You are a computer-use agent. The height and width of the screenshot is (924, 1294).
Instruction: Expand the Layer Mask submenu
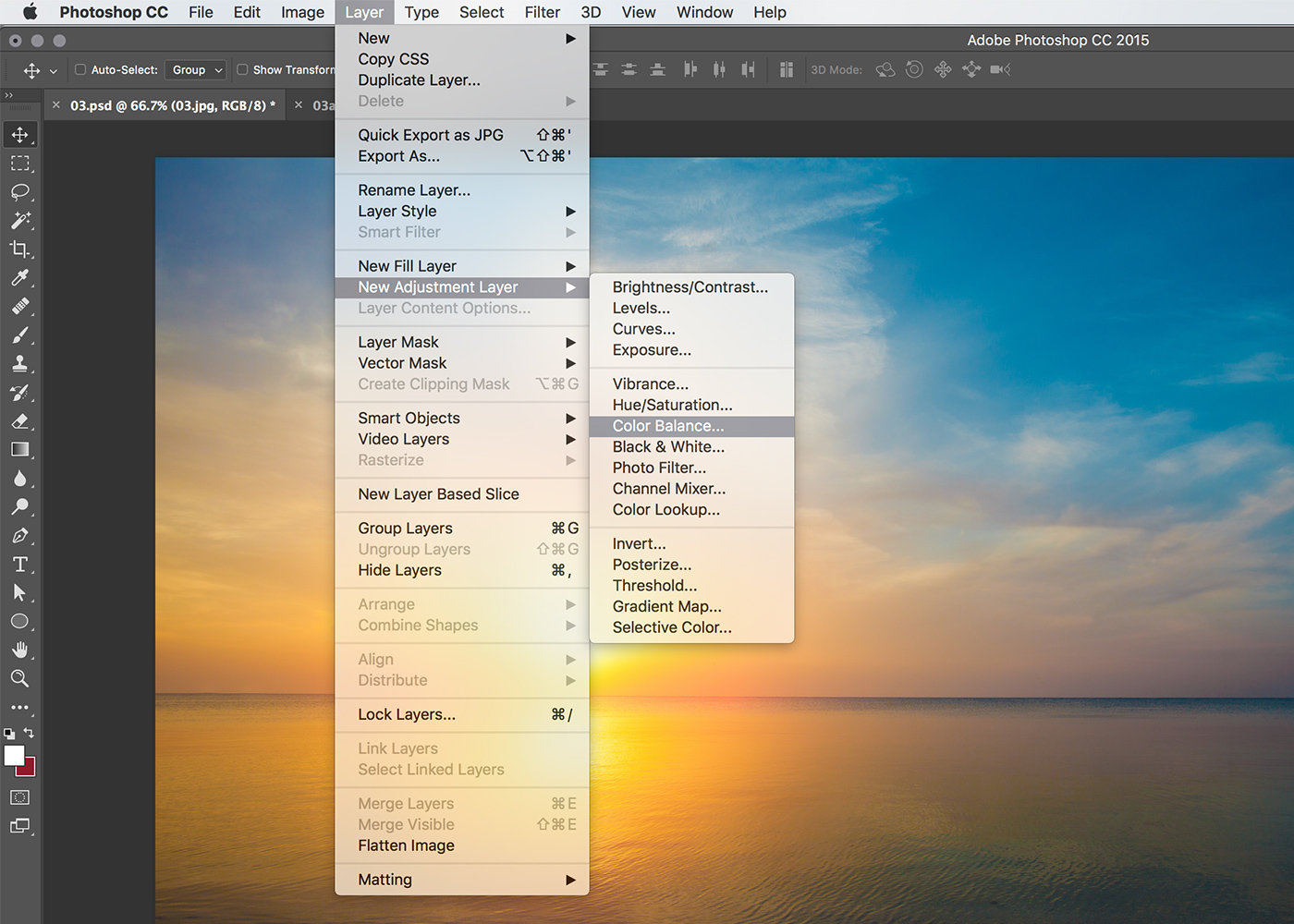[x=462, y=342]
